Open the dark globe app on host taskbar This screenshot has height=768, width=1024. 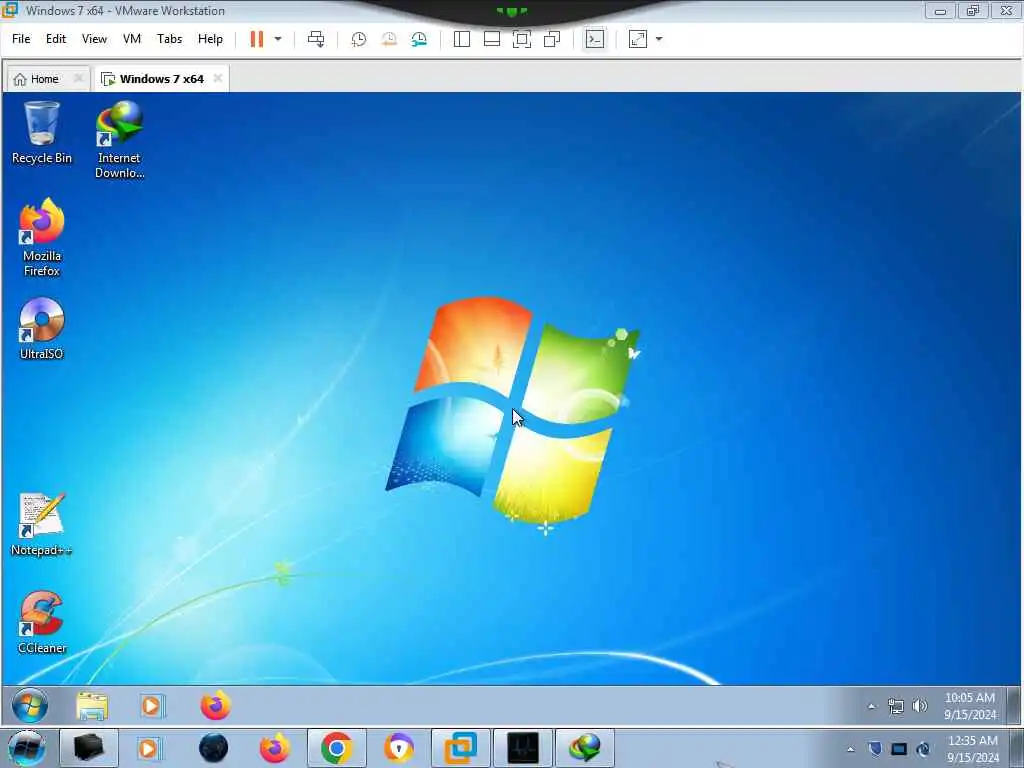(x=213, y=748)
